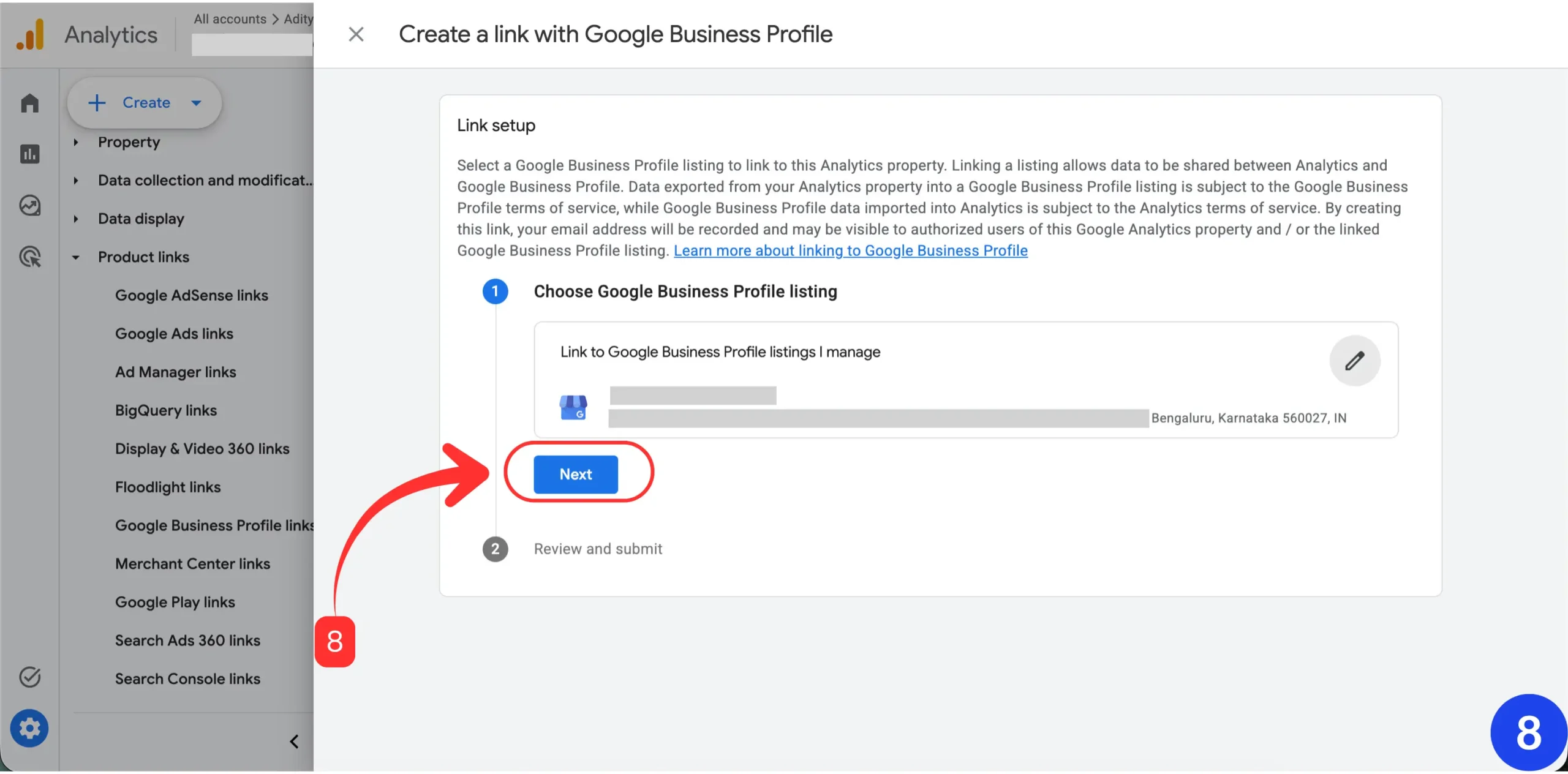Click the Link setup heading
1568x774 pixels.
pyautogui.click(x=496, y=126)
